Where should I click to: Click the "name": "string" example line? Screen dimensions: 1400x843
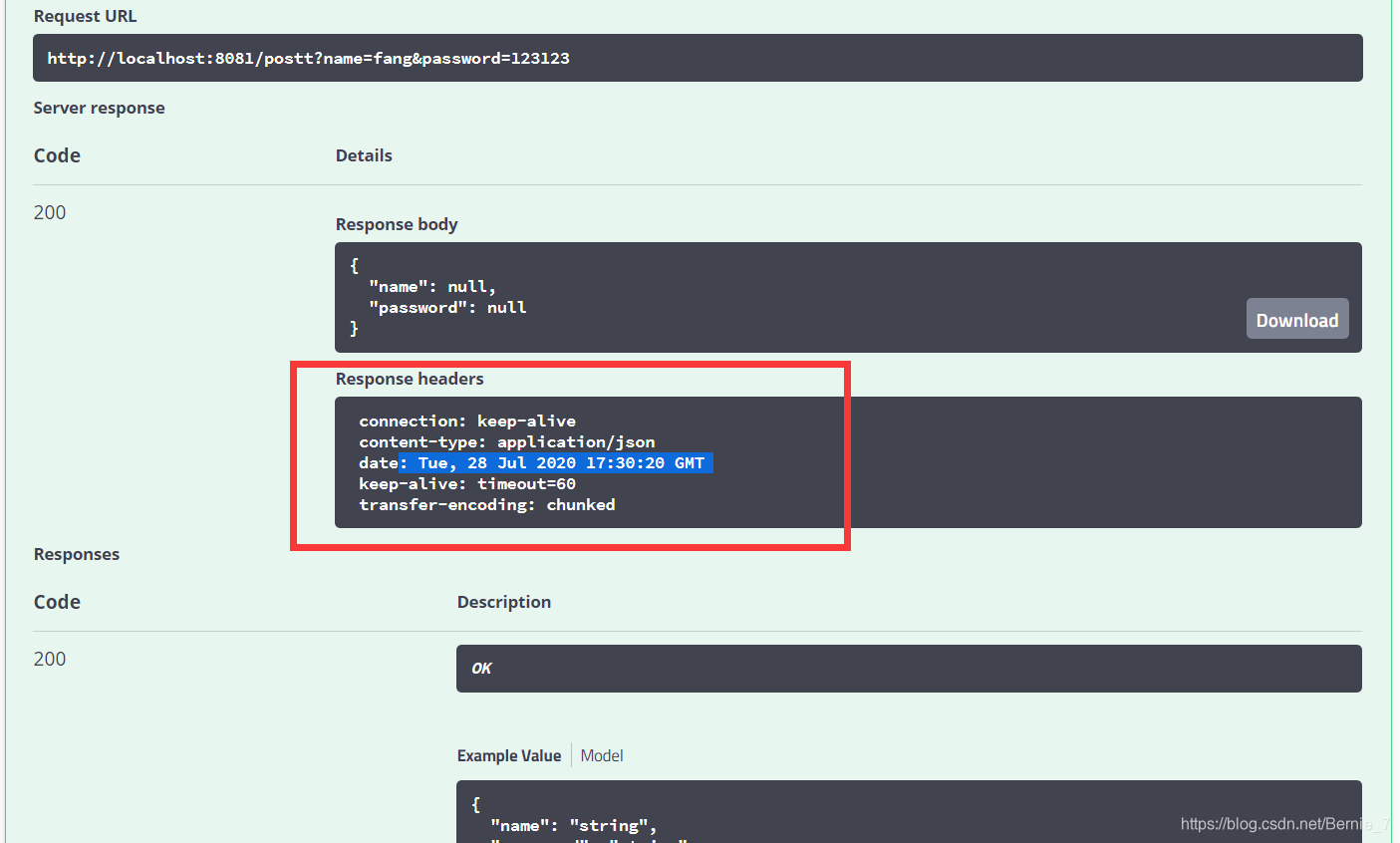pyautogui.click(x=574, y=825)
